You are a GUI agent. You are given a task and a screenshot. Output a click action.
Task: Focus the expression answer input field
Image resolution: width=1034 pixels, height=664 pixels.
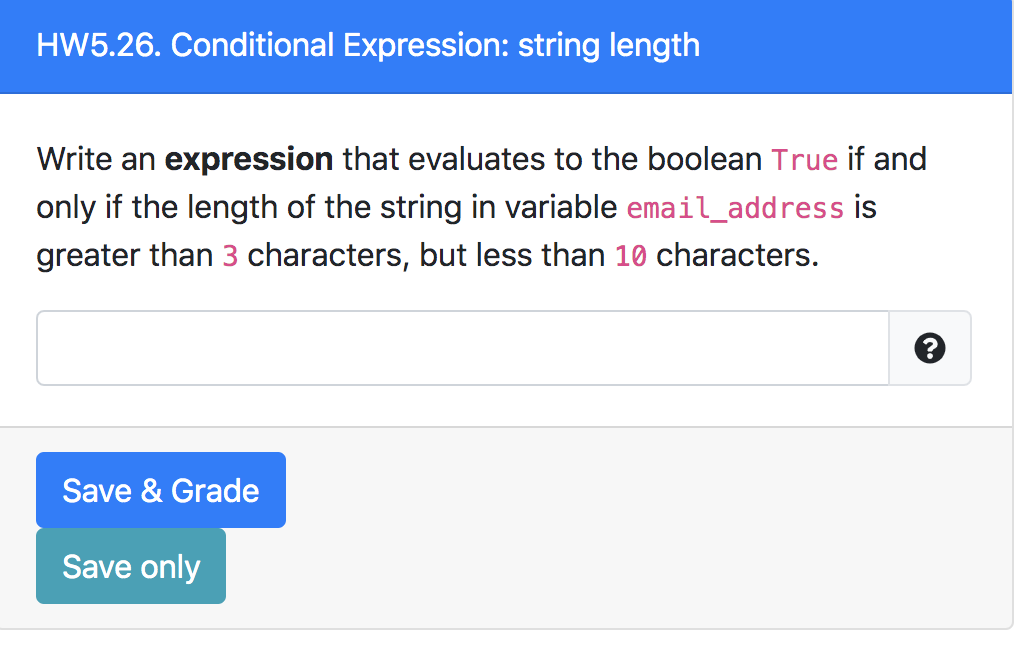coord(463,348)
